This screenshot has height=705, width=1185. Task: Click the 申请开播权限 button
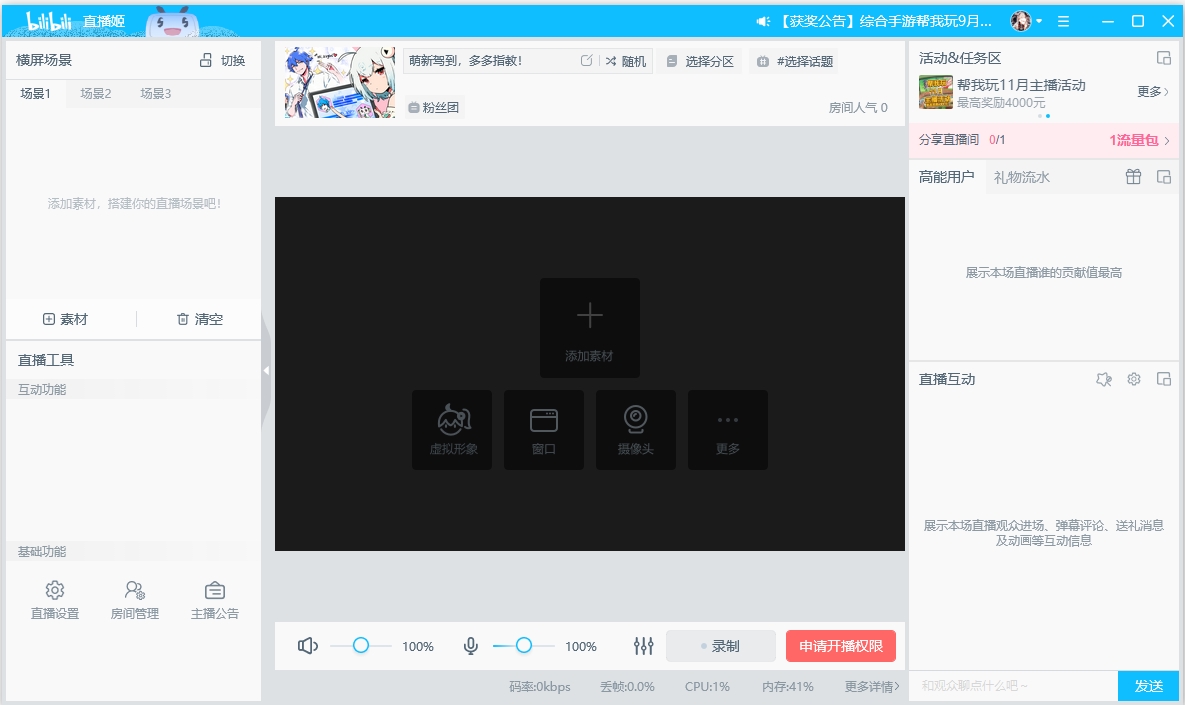[x=841, y=645]
